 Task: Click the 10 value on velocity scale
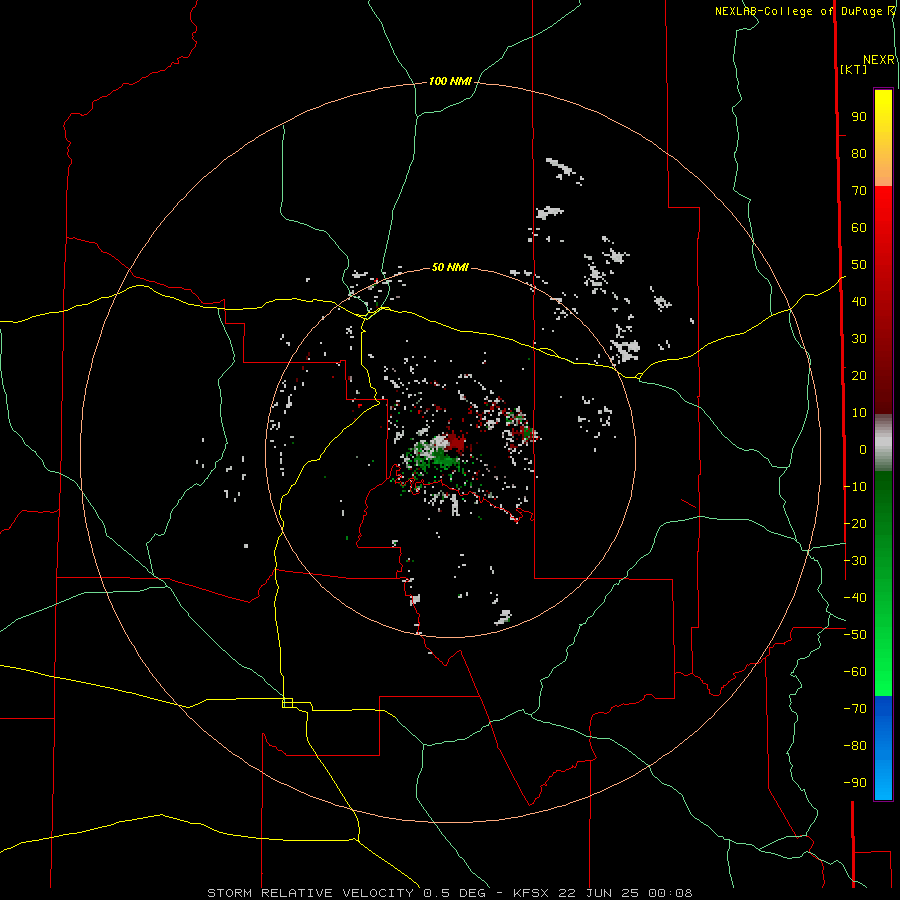859,413
